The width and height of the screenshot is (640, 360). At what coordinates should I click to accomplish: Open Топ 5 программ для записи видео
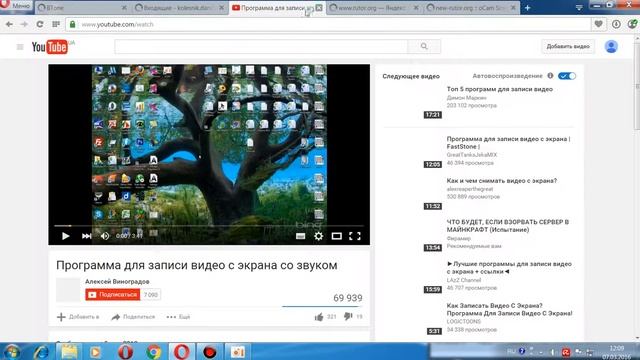pyautogui.click(x=500, y=89)
